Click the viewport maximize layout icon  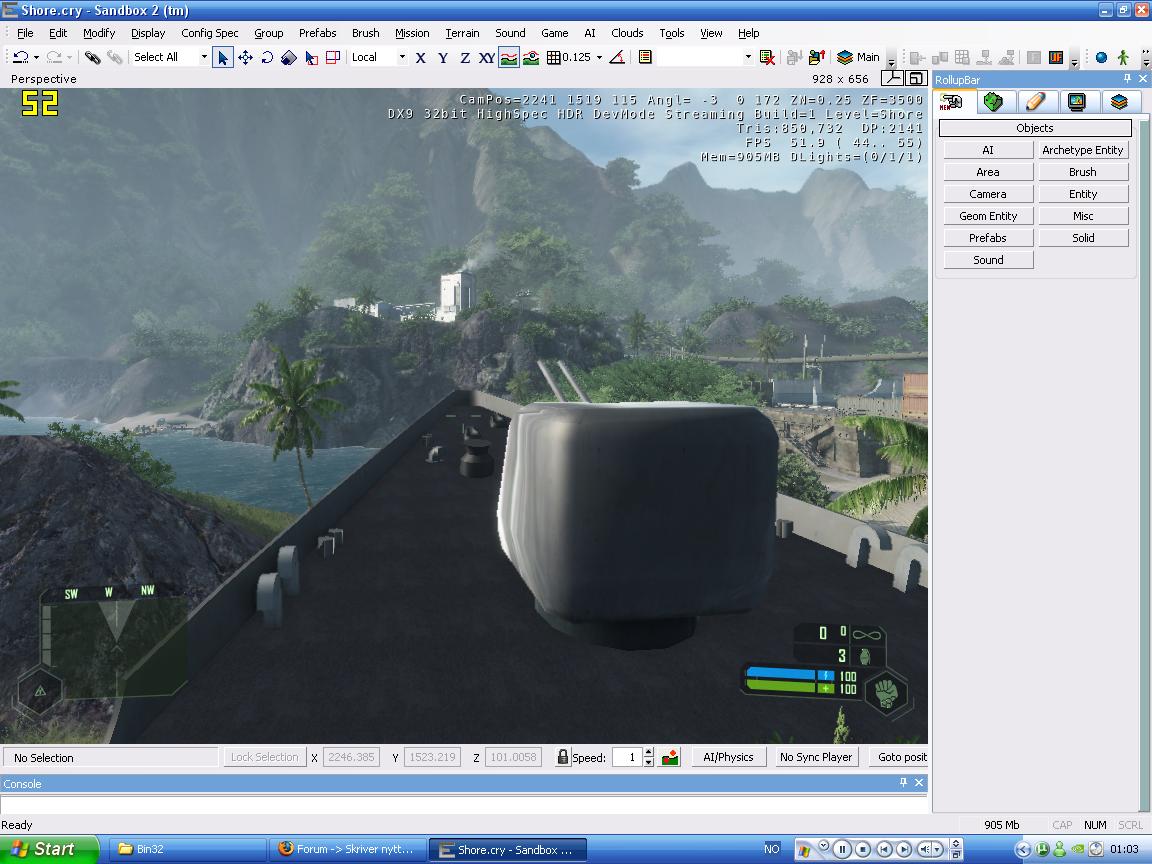click(916, 79)
